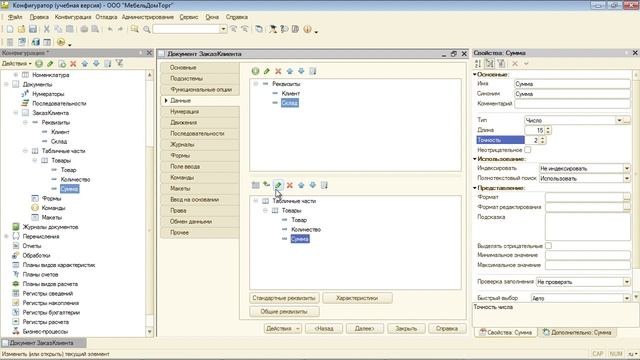Toggle the Неотрицательное checkbox
The height and width of the screenshot is (360, 640).
[527, 150]
